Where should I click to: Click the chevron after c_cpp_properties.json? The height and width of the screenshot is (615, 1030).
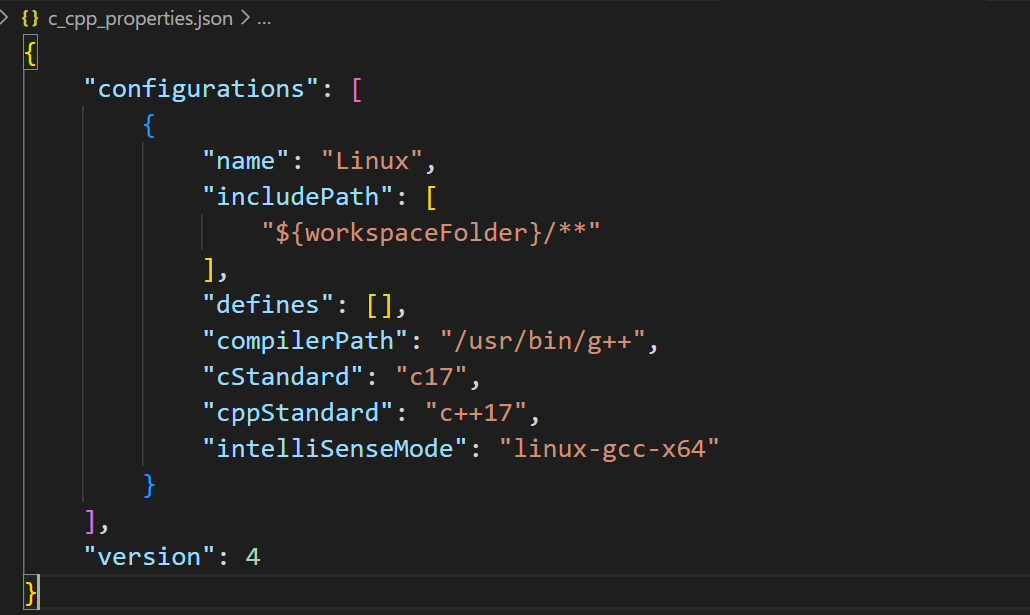[245, 18]
